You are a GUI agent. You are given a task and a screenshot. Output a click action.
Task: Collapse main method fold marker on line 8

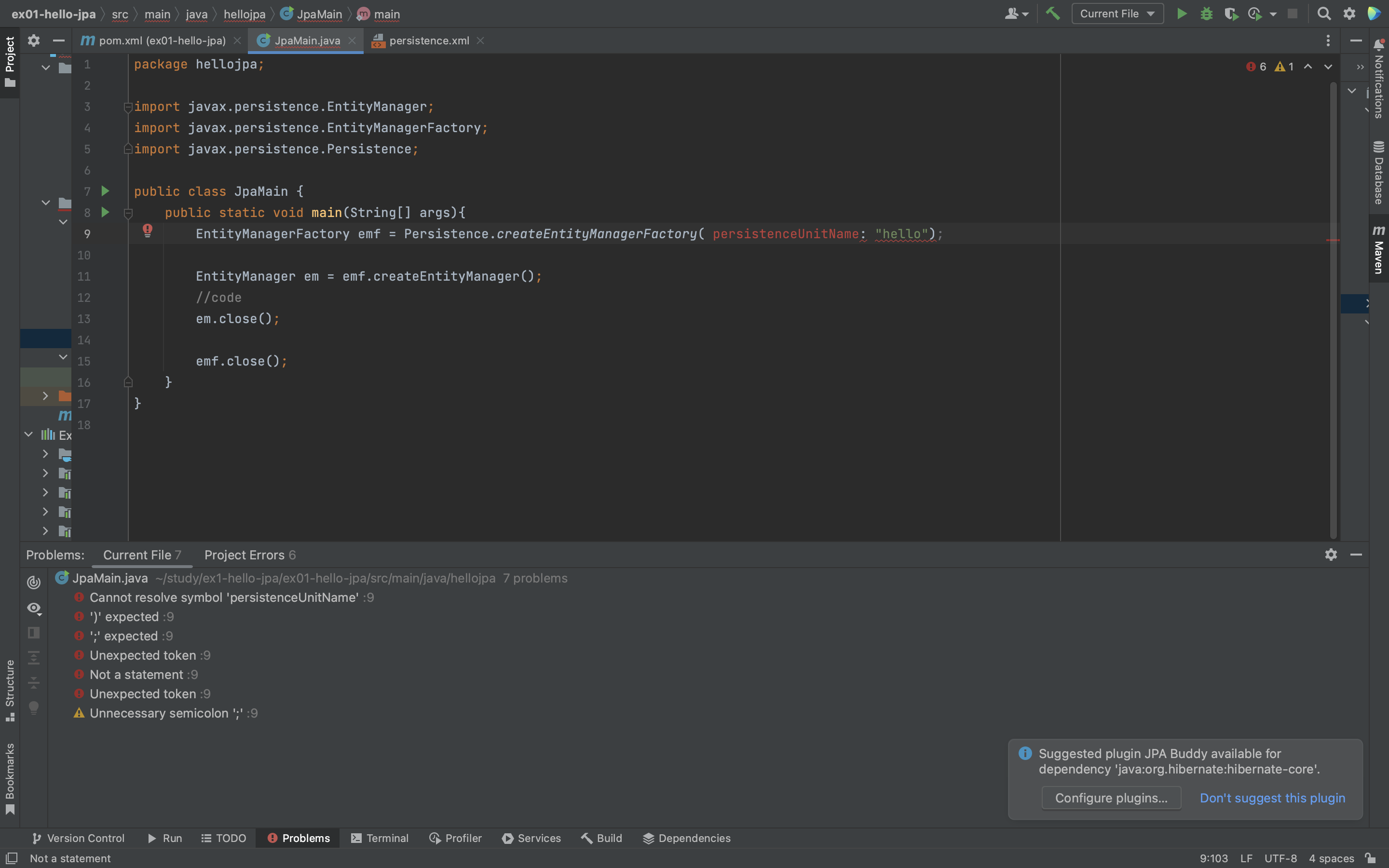click(129, 213)
